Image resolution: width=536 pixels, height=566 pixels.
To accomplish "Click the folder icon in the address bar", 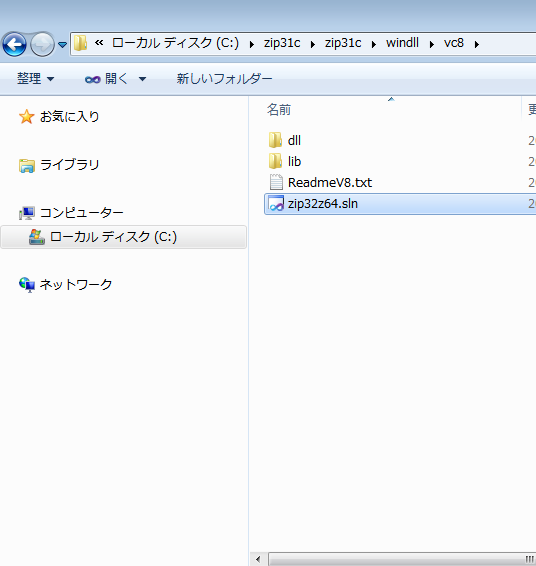I will [x=80, y=43].
